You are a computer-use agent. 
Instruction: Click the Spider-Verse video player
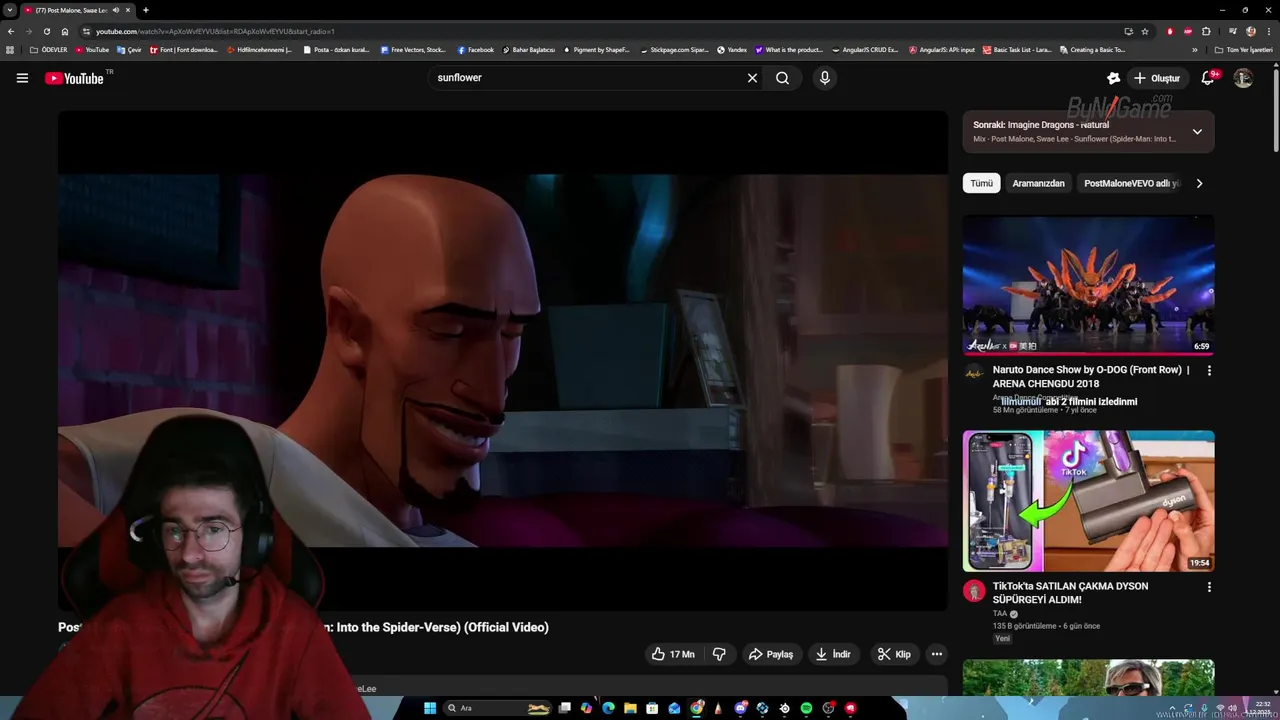pos(503,360)
